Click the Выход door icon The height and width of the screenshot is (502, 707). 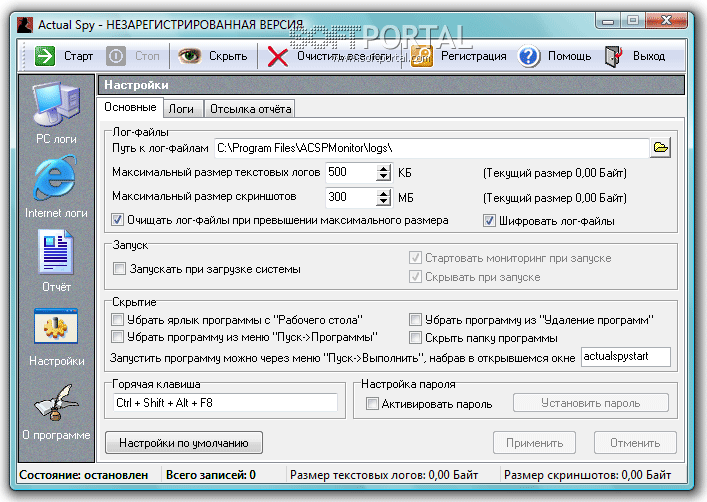click(614, 56)
